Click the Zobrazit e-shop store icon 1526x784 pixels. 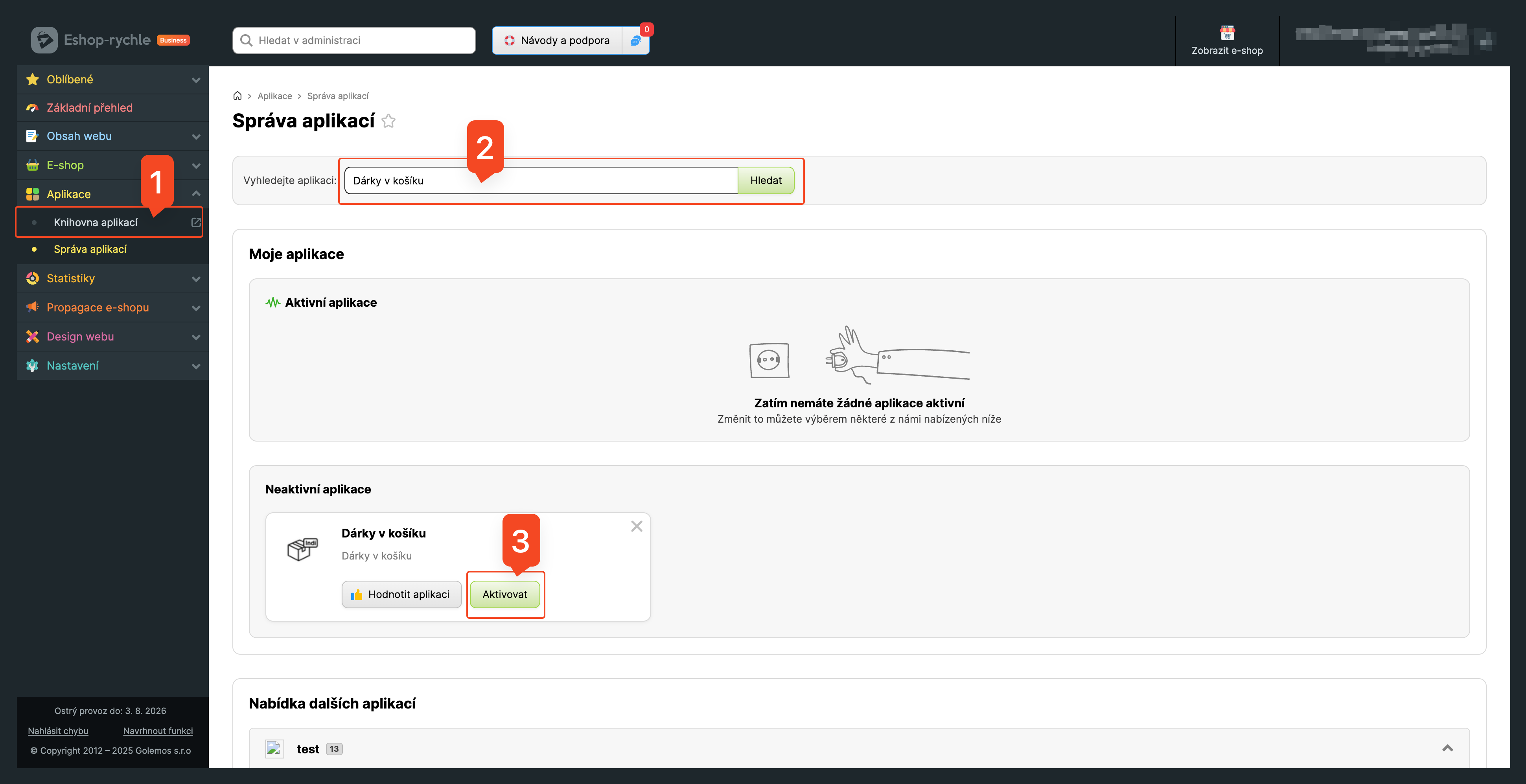pos(1227,33)
